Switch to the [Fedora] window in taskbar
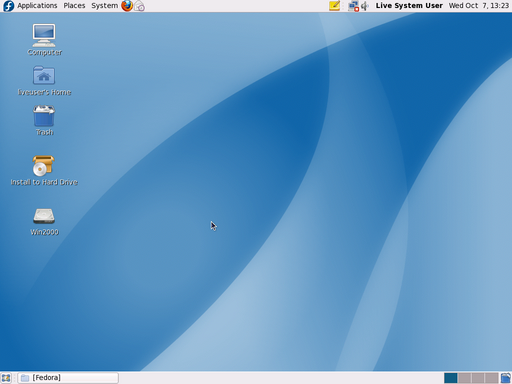This screenshot has height=384, width=512. [x=68, y=378]
